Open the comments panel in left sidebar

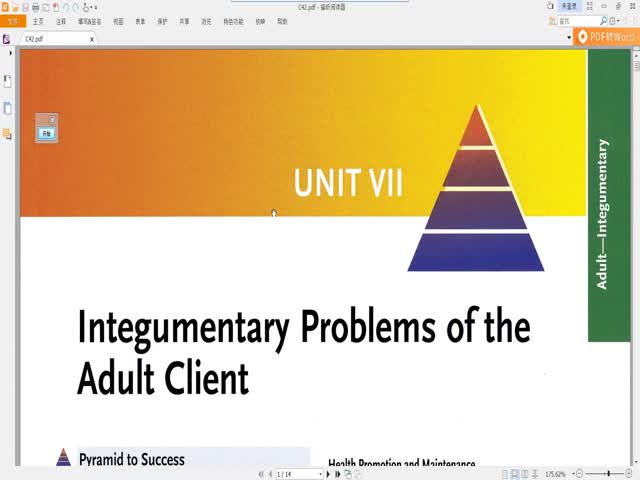7,134
